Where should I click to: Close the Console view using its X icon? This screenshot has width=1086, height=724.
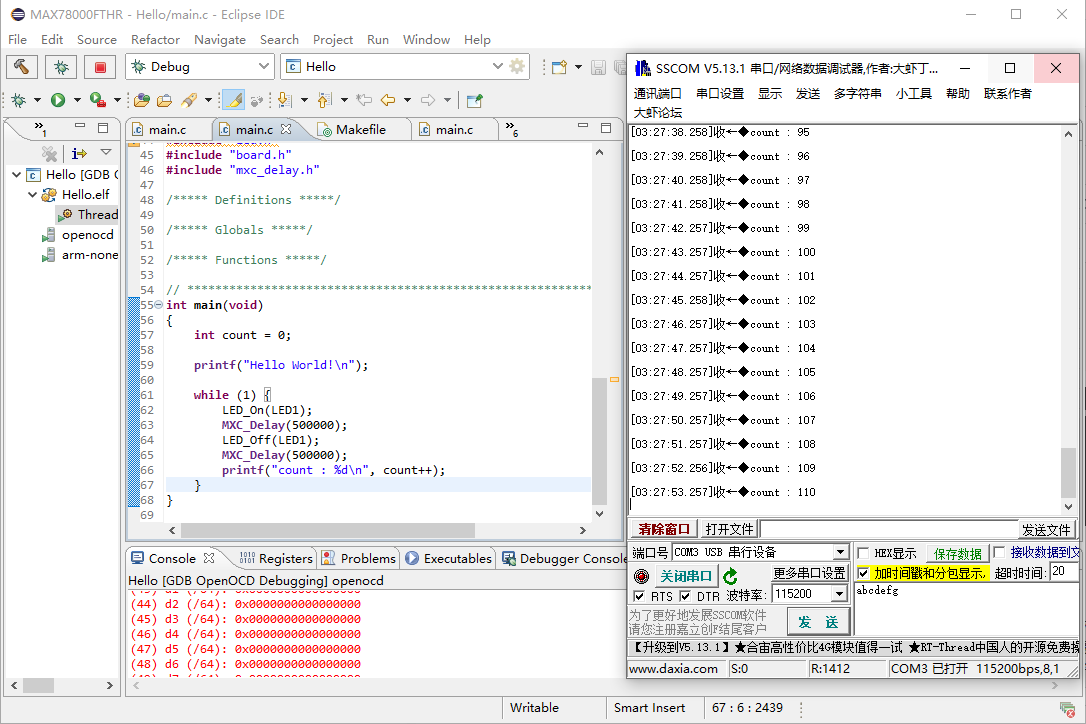[x=209, y=558]
